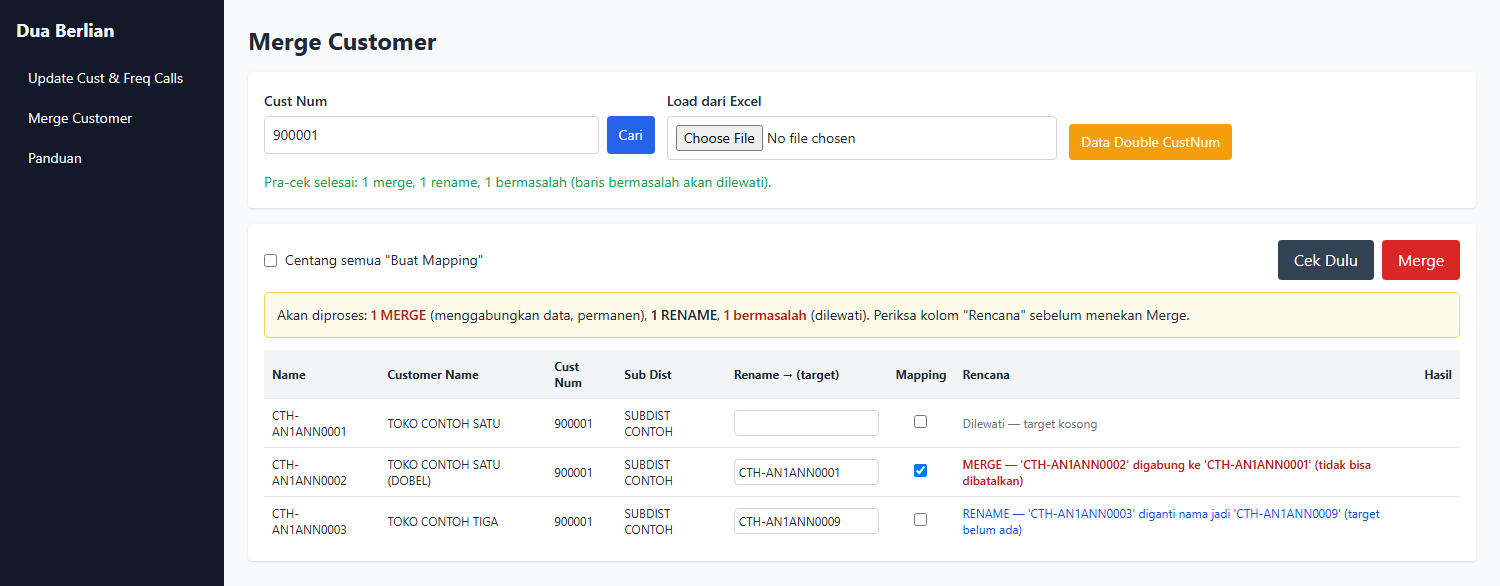
Task: Click the "No file chosen" text
Action: [x=811, y=138]
